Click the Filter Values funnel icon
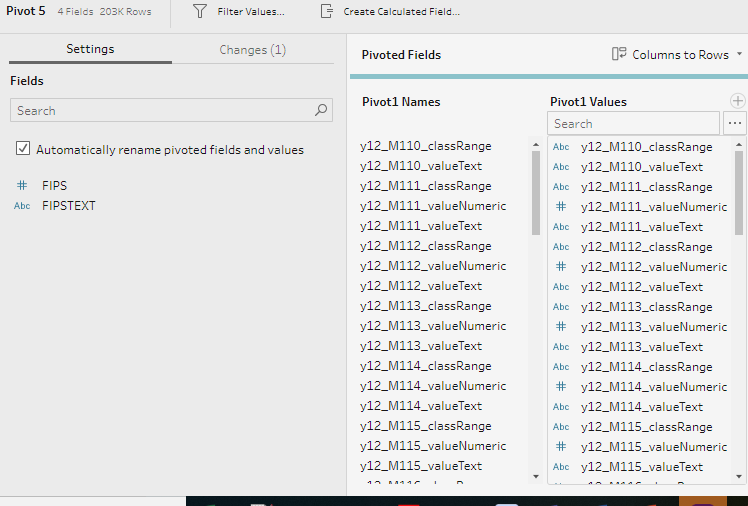The height and width of the screenshot is (506, 748). click(x=200, y=11)
